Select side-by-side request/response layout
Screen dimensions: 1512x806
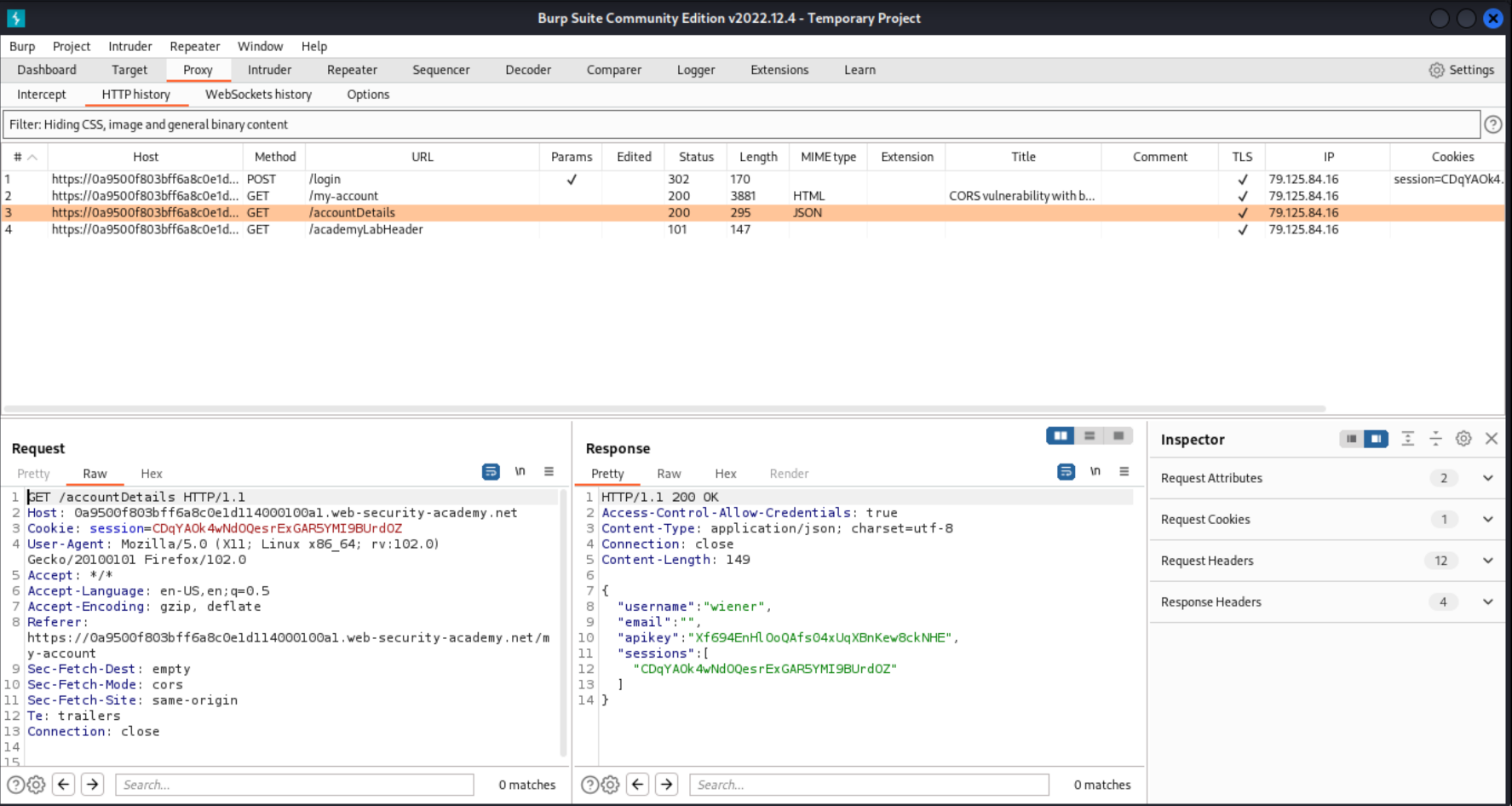1061,435
